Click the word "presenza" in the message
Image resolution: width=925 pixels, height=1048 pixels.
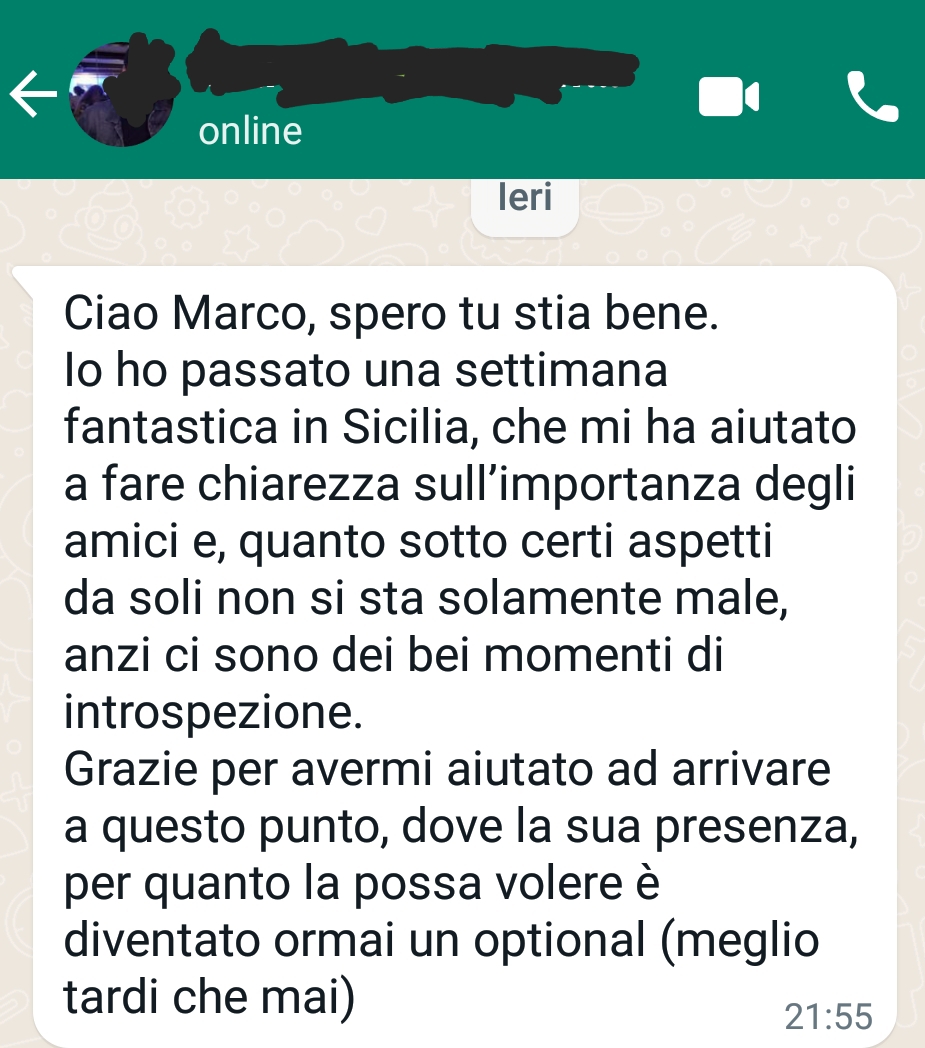click(755, 827)
